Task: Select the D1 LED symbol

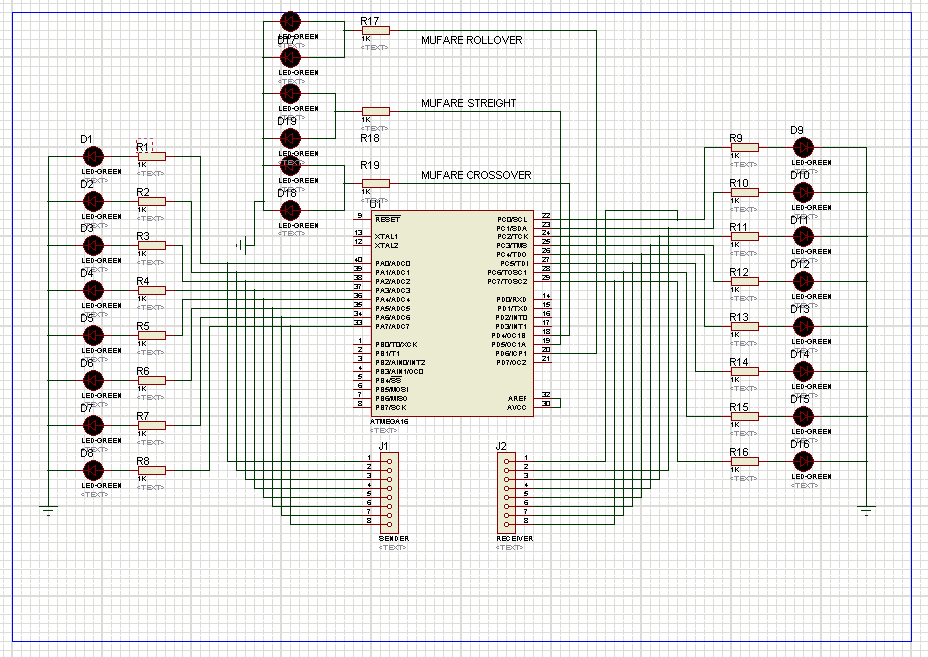Action: point(93,157)
